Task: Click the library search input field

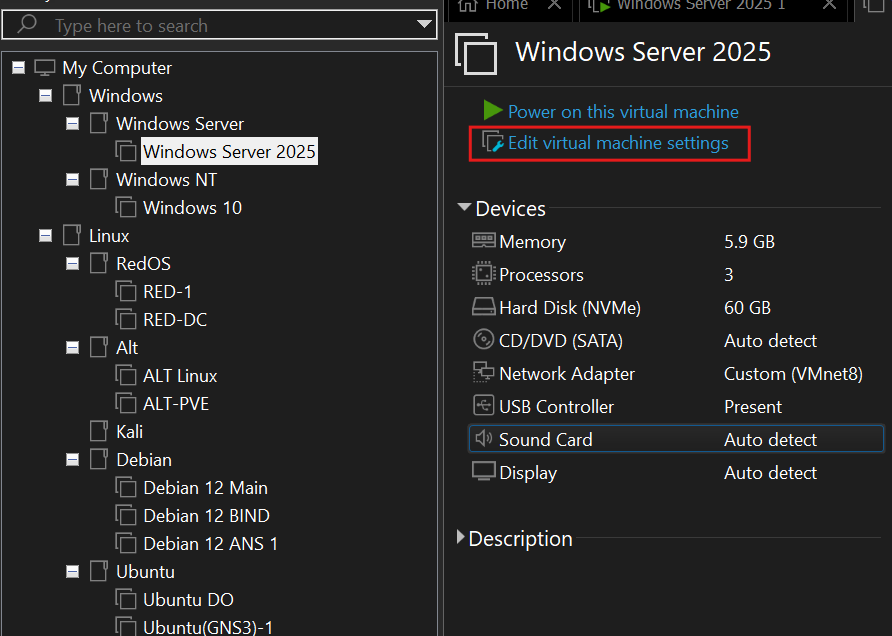Action: 220,25
